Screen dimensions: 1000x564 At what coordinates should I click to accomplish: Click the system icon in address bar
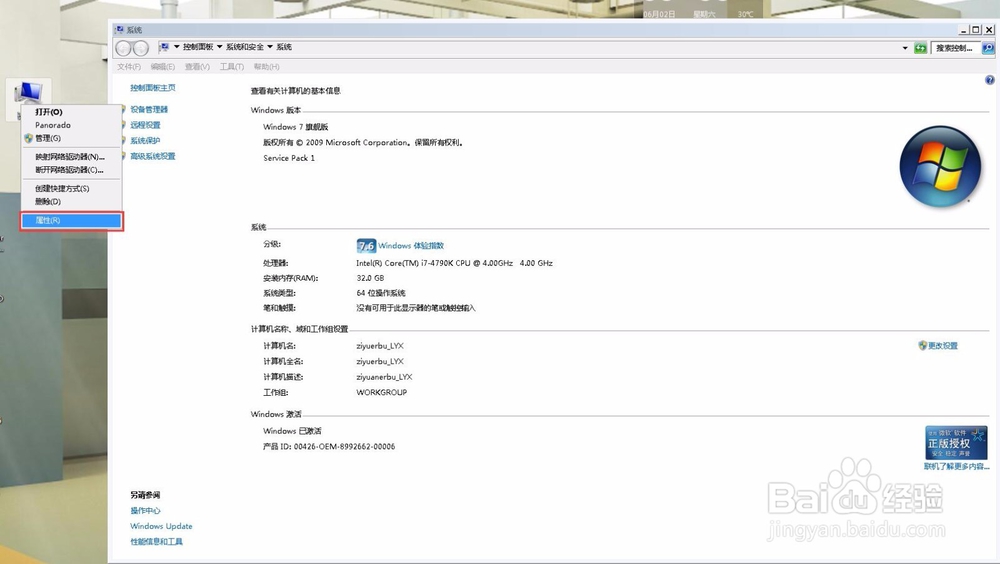click(x=165, y=47)
